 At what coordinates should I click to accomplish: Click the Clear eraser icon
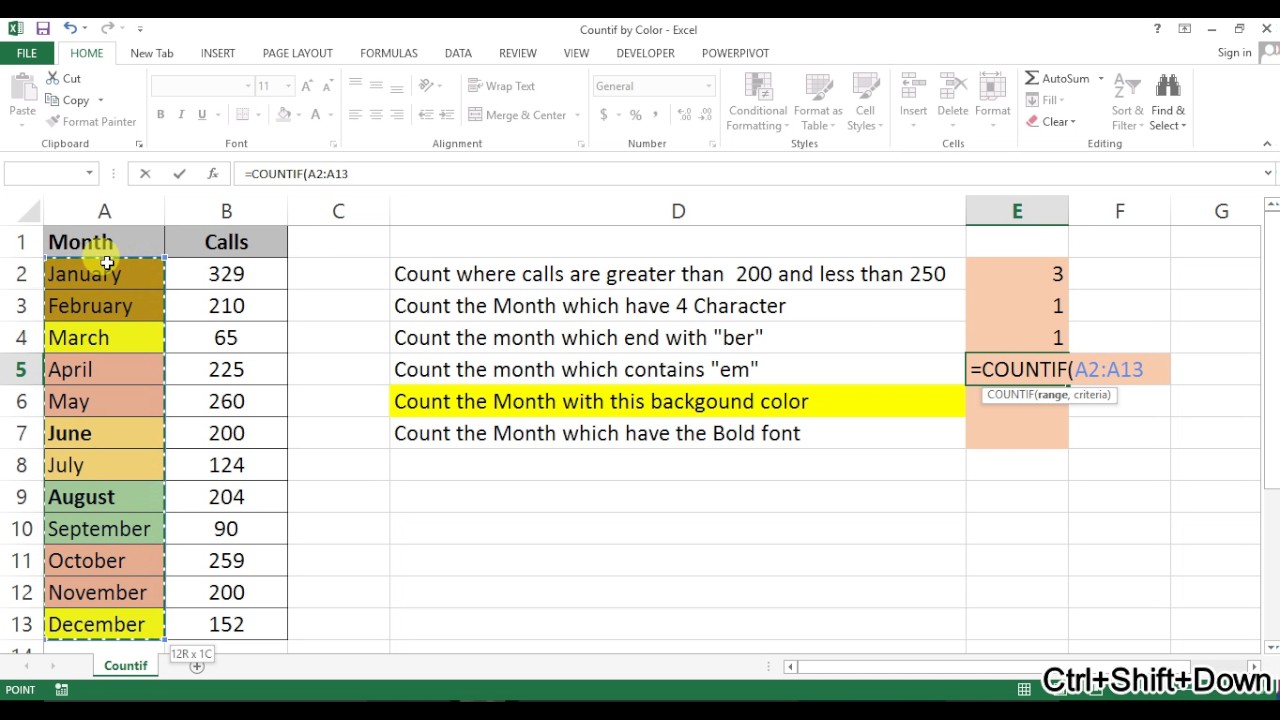pyautogui.click(x=1032, y=122)
